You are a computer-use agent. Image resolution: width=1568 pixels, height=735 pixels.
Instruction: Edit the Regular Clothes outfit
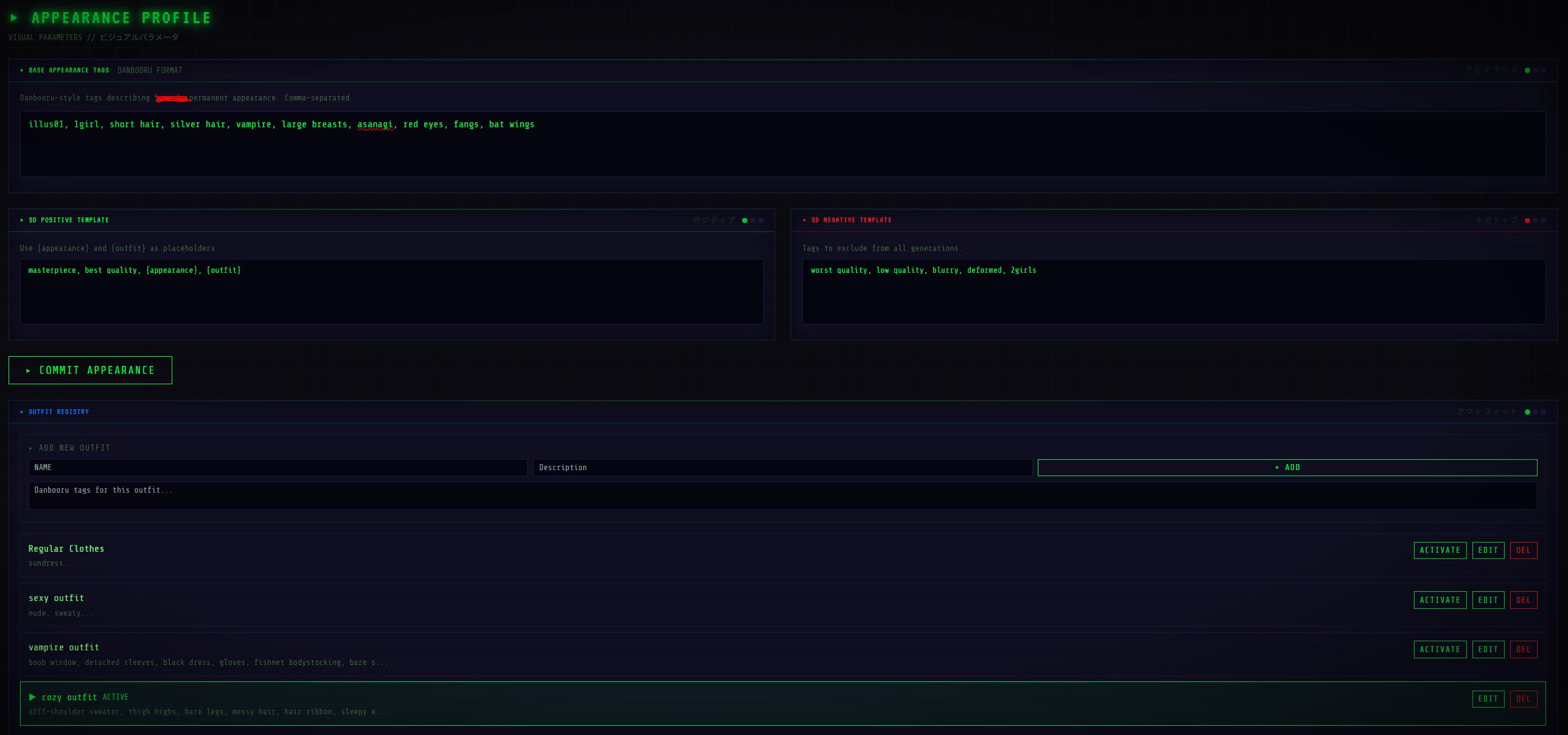[x=1488, y=550]
